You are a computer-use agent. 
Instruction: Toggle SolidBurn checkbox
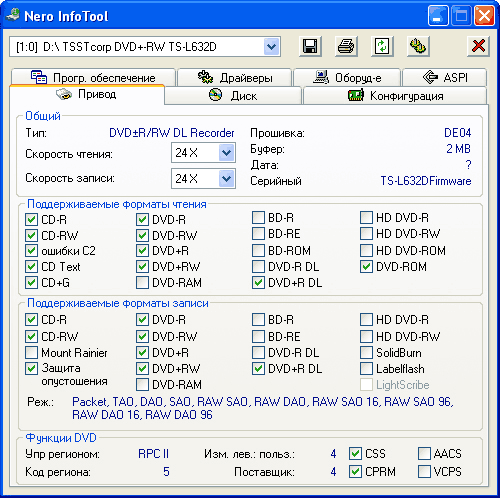coord(366,352)
